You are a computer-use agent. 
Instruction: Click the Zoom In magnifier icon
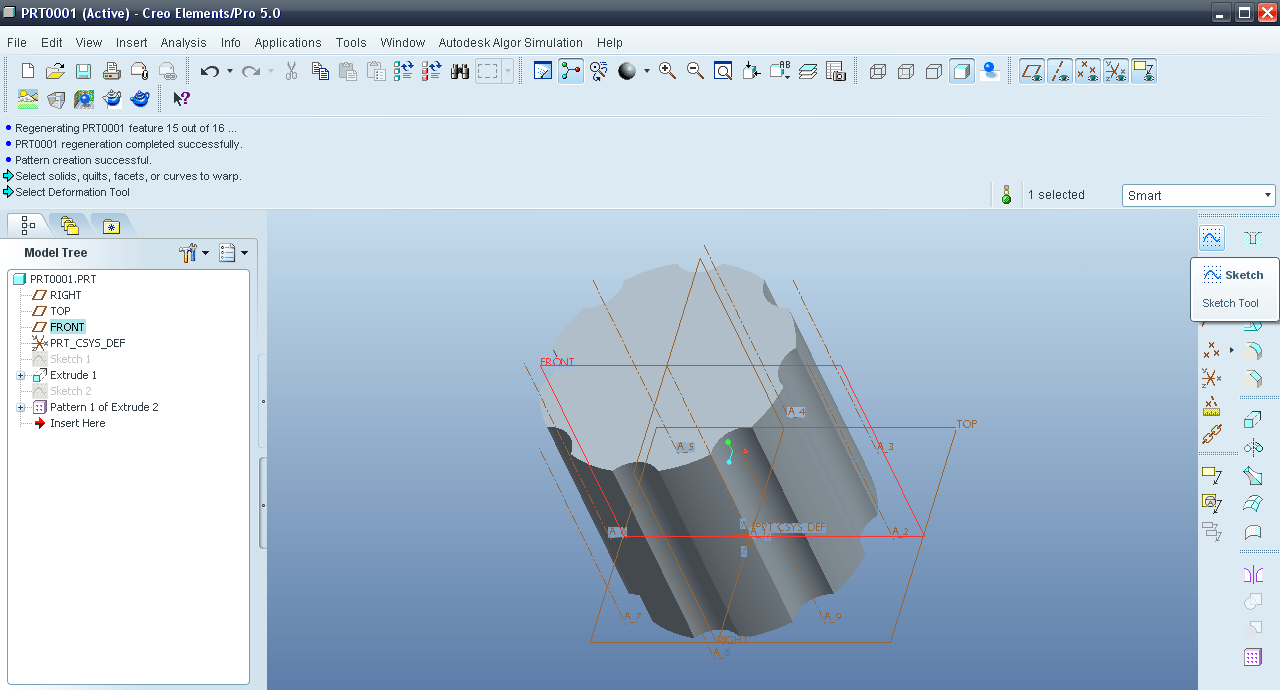[667, 71]
